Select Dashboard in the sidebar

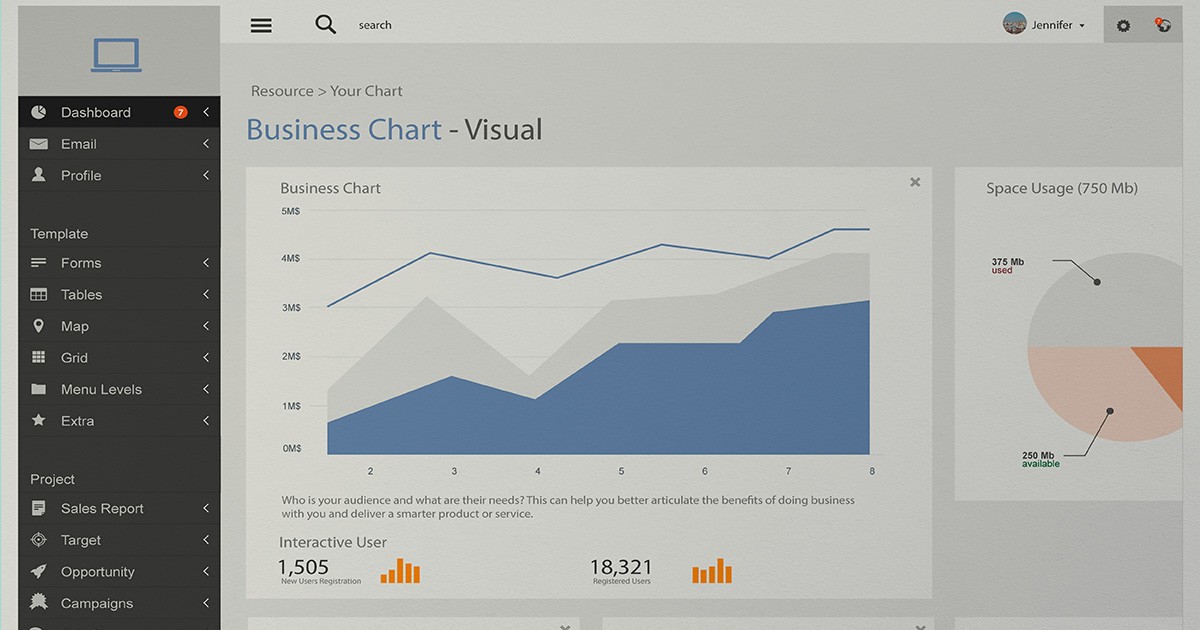[x=95, y=113]
